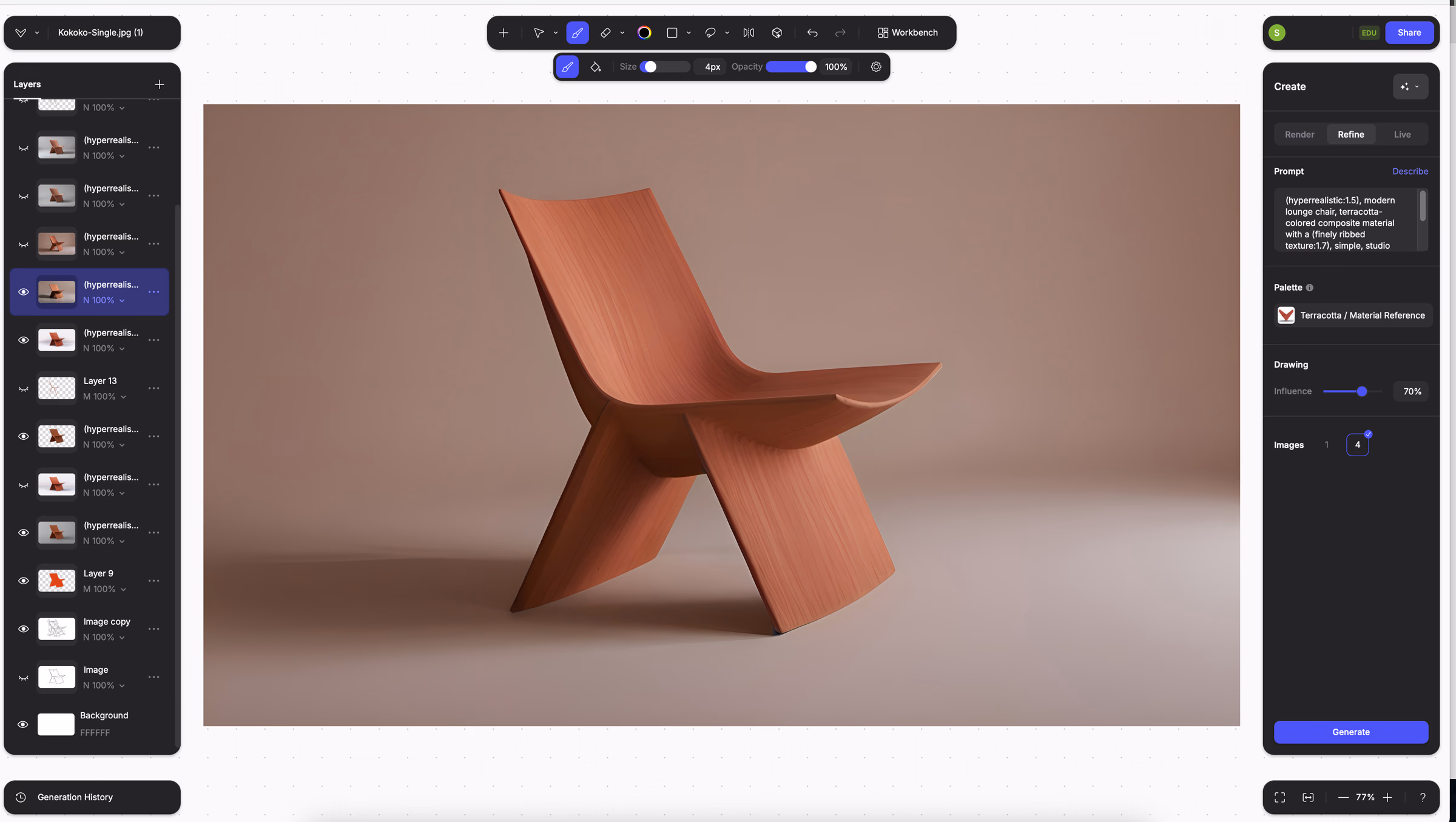Screen dimensions: 1456x822
Task: Click the Generate button
Action: click(x=1350, y=732)
